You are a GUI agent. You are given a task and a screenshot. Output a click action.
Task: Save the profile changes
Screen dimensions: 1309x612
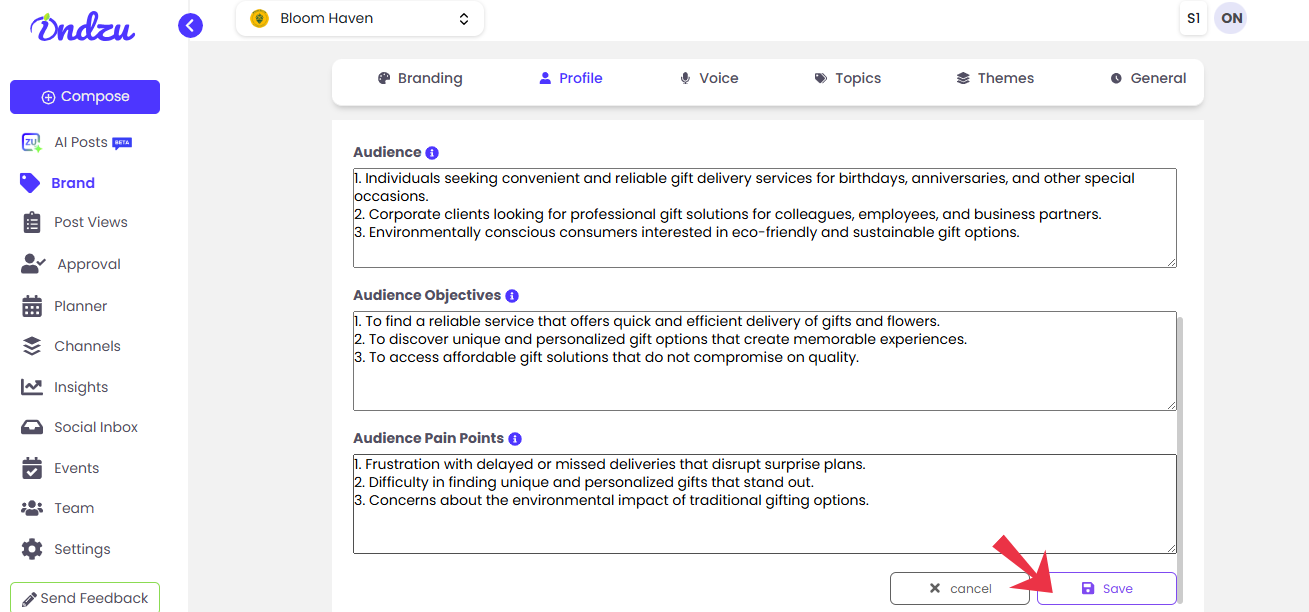(1107, 589)
